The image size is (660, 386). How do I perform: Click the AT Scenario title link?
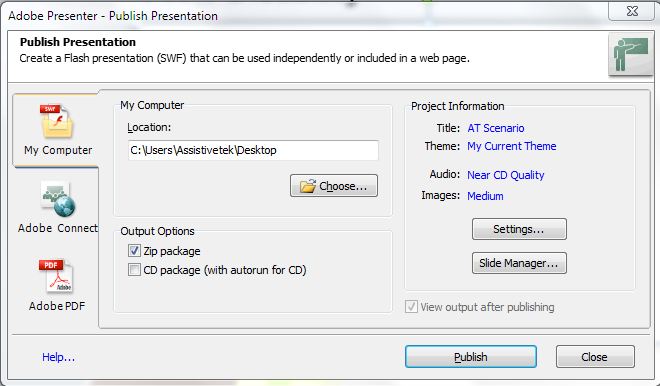click(x=496, y=128)
